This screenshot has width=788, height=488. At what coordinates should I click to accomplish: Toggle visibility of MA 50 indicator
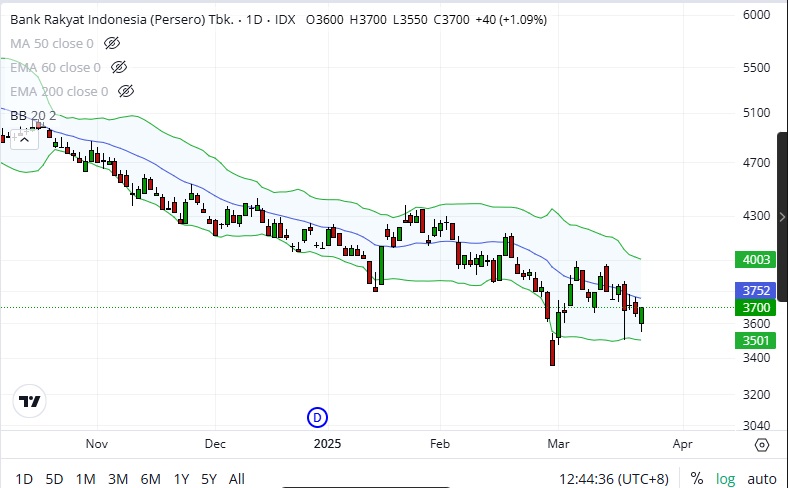[x=112, y=43]
